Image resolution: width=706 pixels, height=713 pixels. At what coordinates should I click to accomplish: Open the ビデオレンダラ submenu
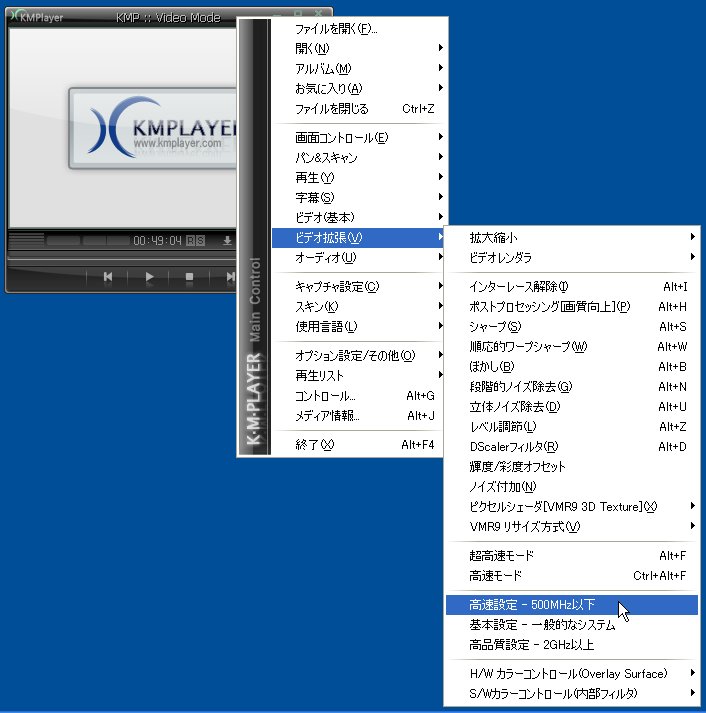tap(572, 257)
